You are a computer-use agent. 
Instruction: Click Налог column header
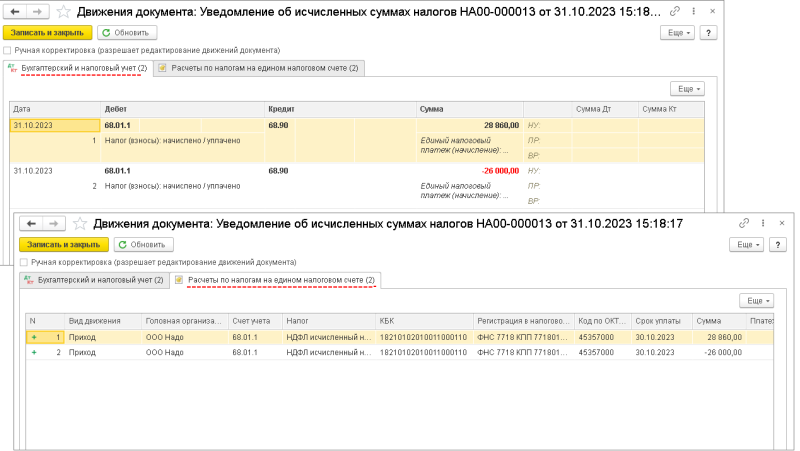[x=329, y=321]
